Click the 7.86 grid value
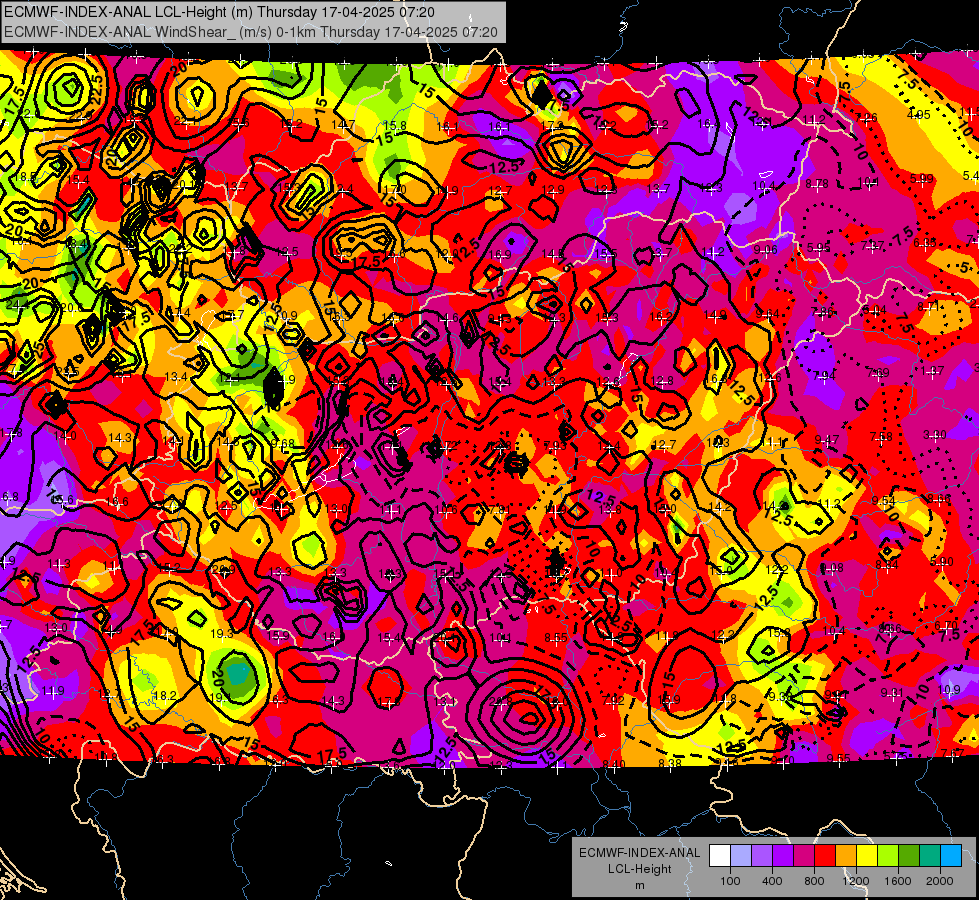The width and height of the screenshot is (979, 900). tap(822, 311)
